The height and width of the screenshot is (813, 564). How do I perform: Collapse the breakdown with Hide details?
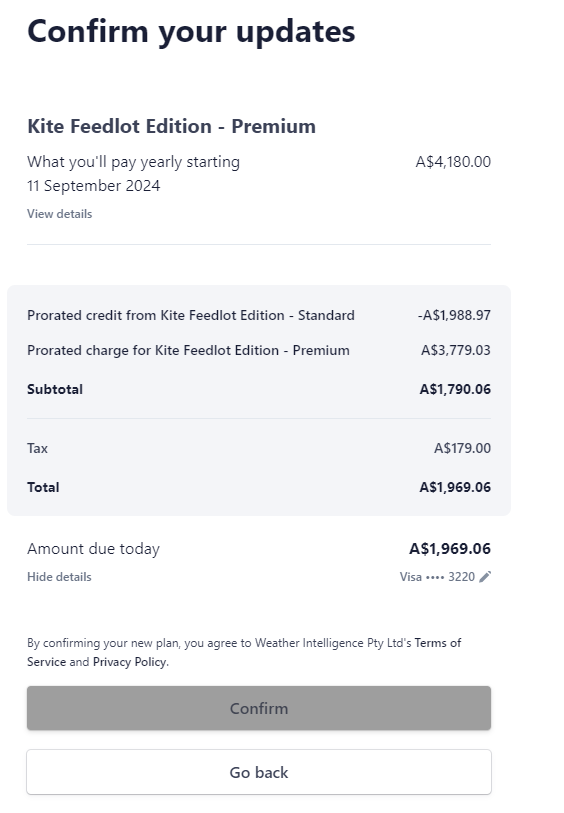[x=59, y=577]
